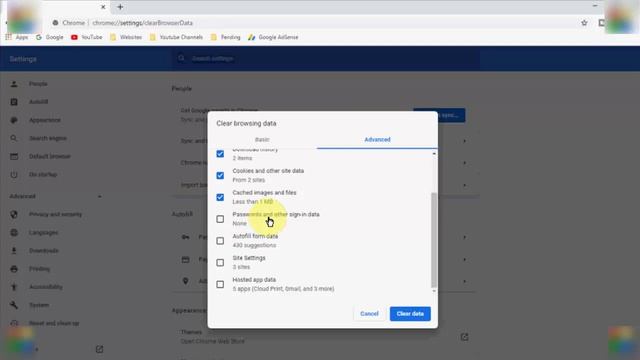This screenshot has width=640, height=360.
Task: Click the Search settings field
Action: (326, 58)
